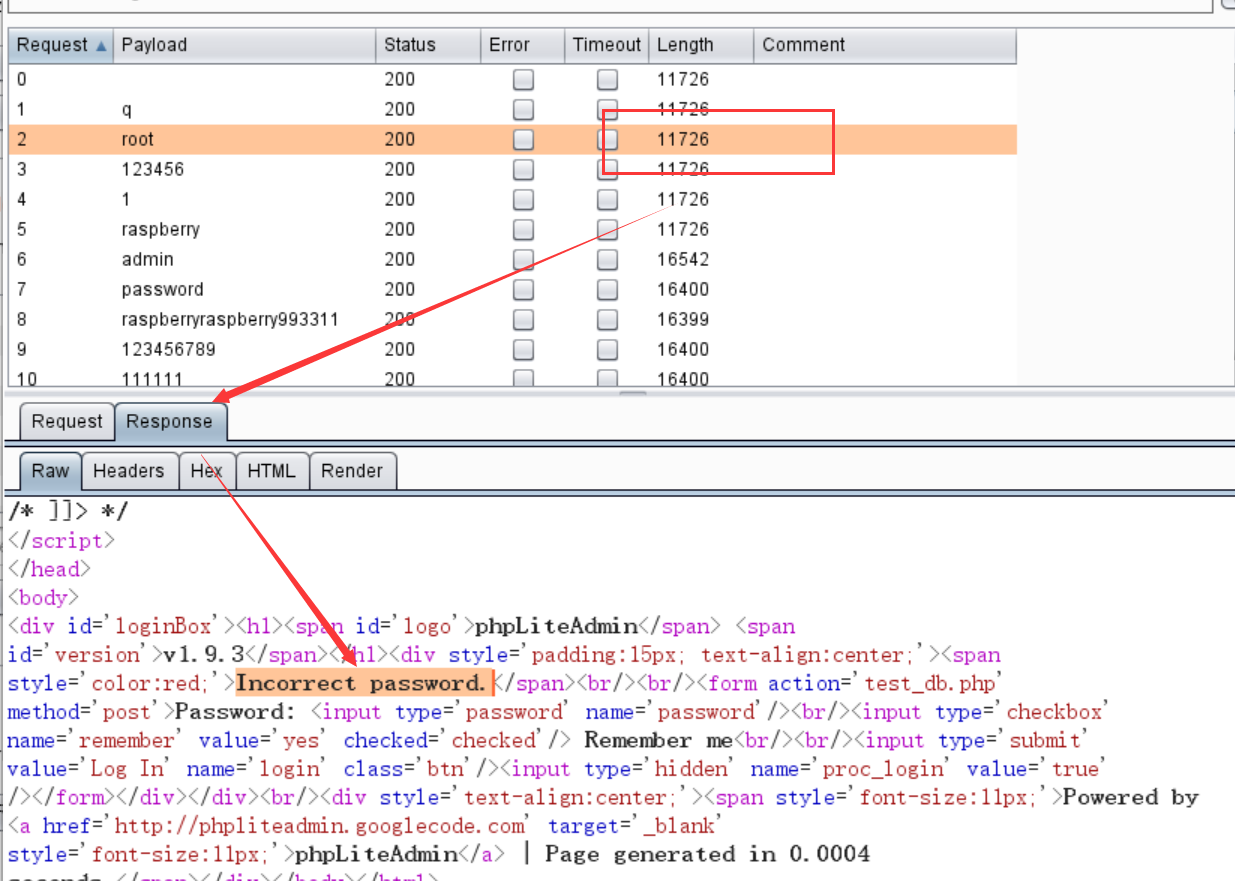Toggle Timeout checkbox for payload raspberry
The height and width of the screenshot is (881, 1235).
607,230
